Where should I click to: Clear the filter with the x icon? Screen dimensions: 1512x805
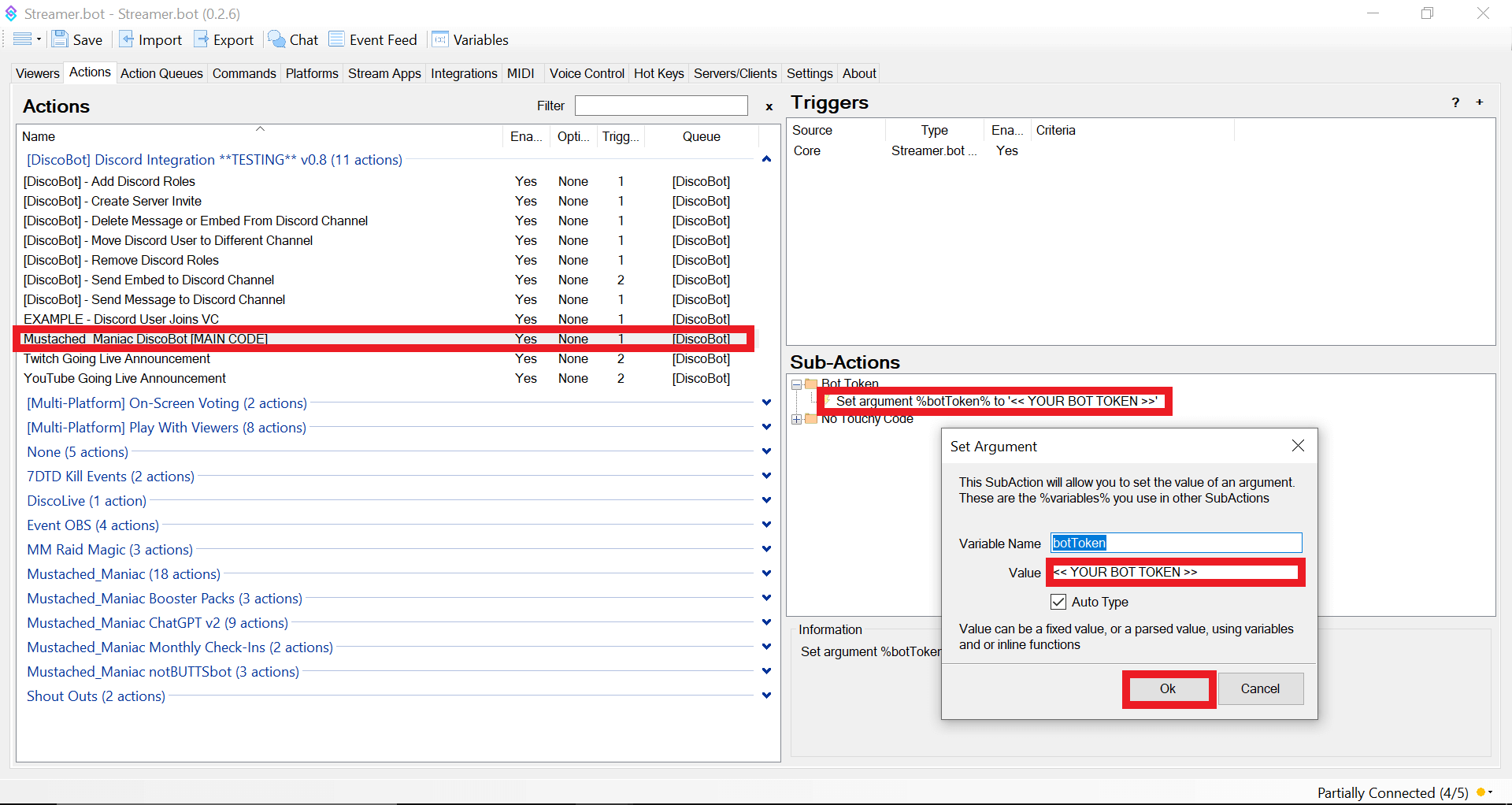point(769,107)
